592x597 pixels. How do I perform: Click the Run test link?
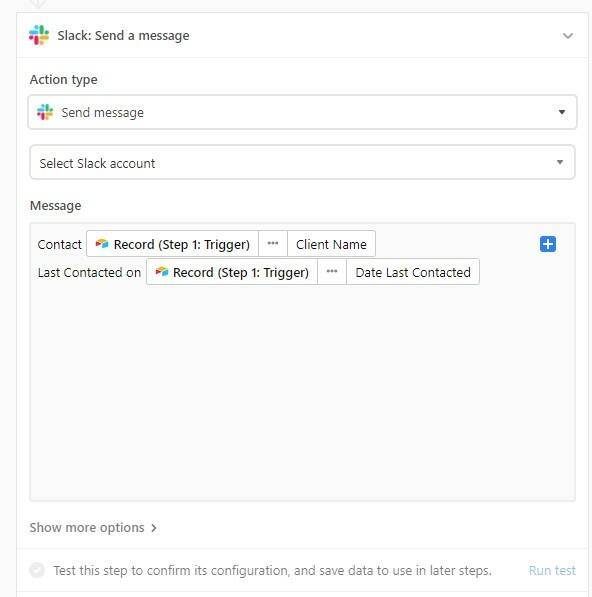[552, 570]
